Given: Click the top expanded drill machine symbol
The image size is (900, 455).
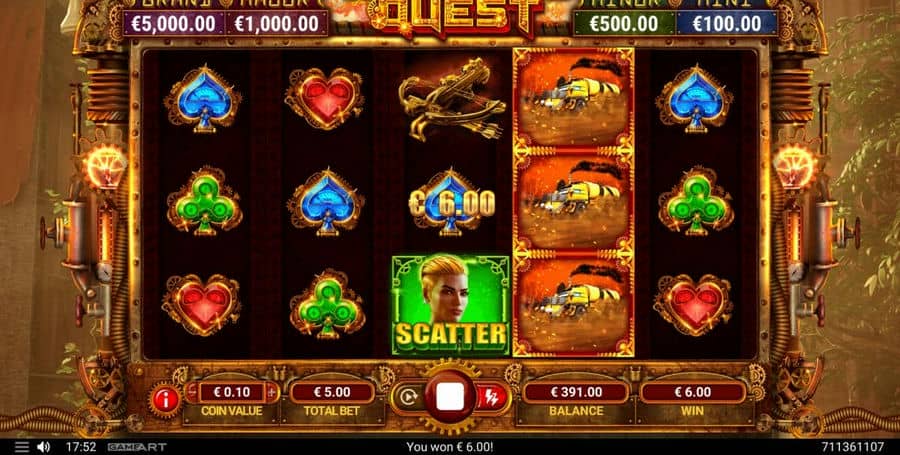Looking at the screenshot, I should tap(573, 99).
